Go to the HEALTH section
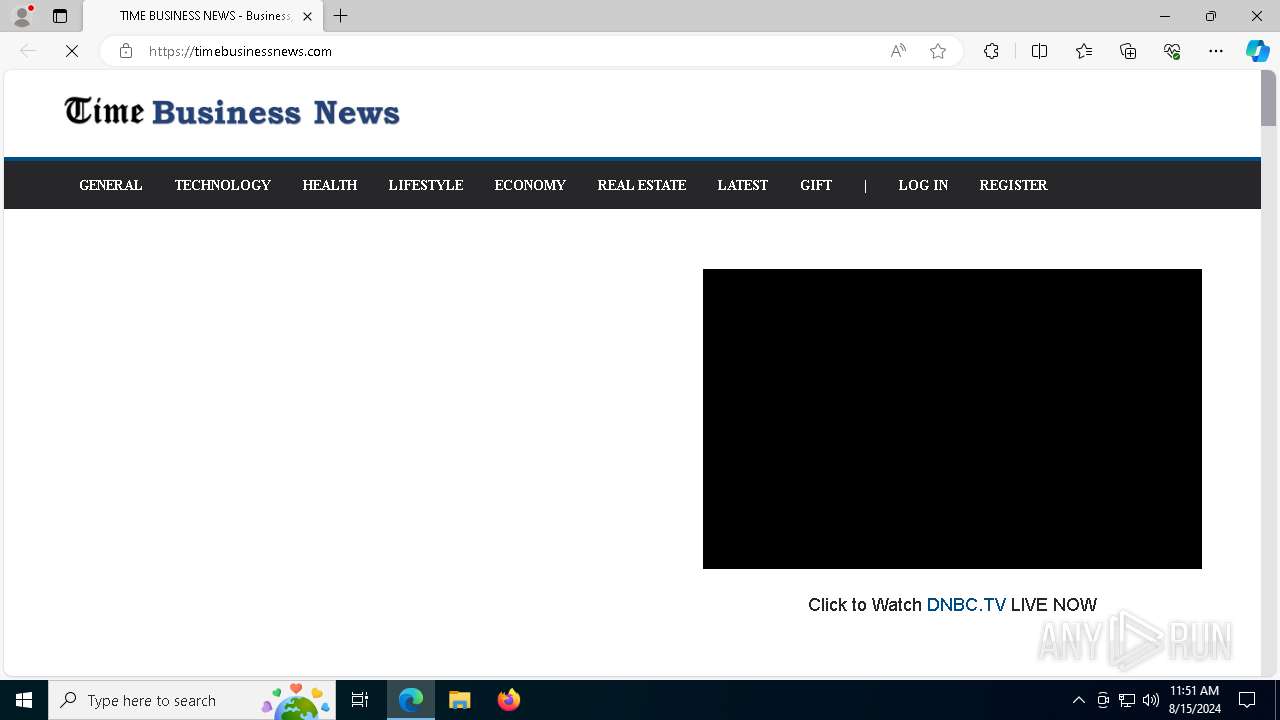The height and width of the screenshot is (720, 1280). pyautogui.click(x=330, y=185)
